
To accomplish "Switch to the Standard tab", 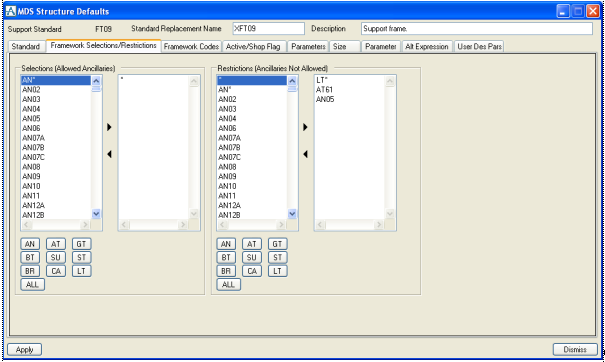I will click(x=26, y=46).
